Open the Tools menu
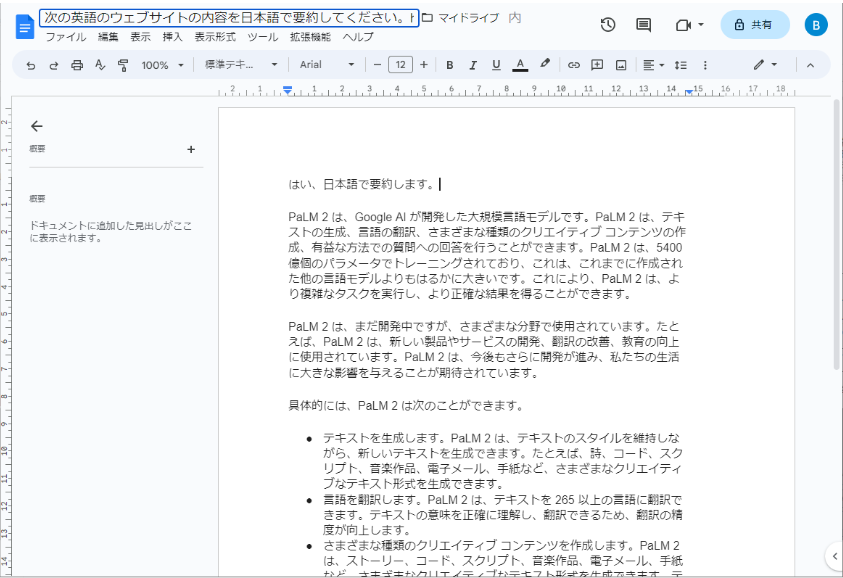The image size is (843, 578). pyautogui.click(x=262, y=37)
